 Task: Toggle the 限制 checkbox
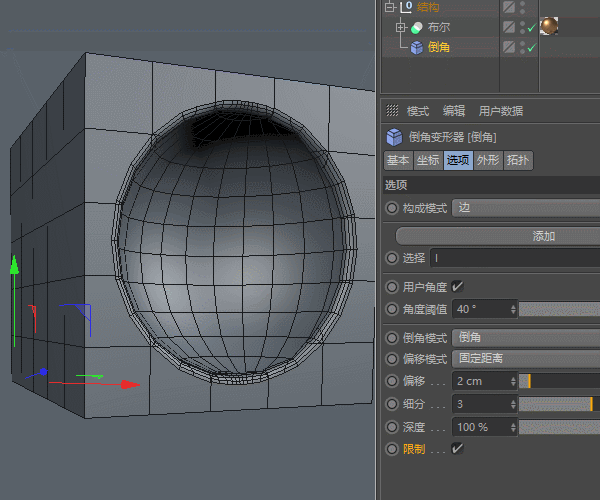[x=457, y=448]
